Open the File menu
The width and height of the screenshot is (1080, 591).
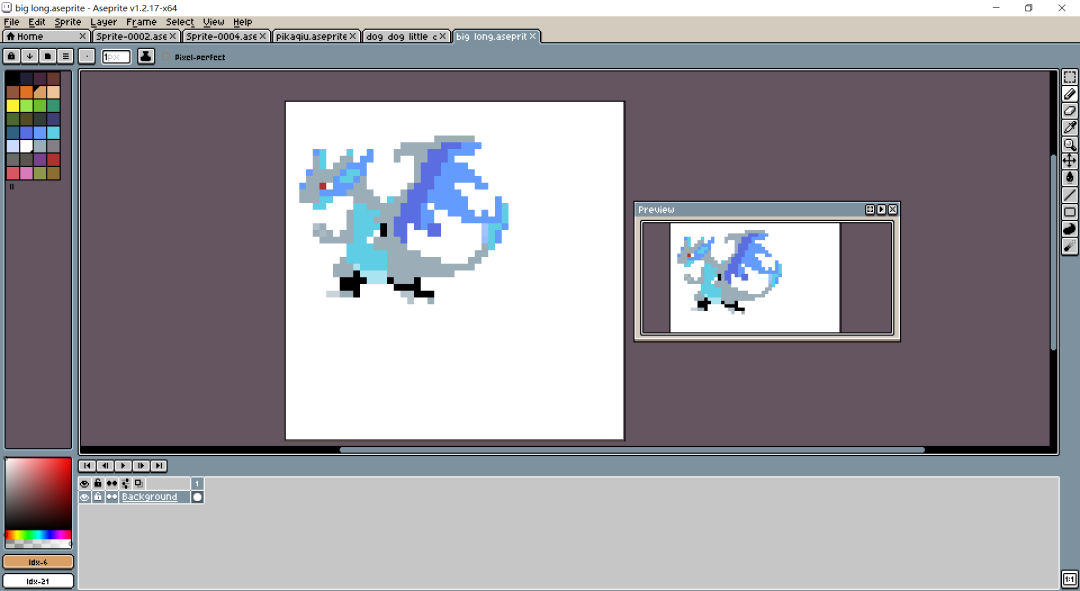pos(11,22)
